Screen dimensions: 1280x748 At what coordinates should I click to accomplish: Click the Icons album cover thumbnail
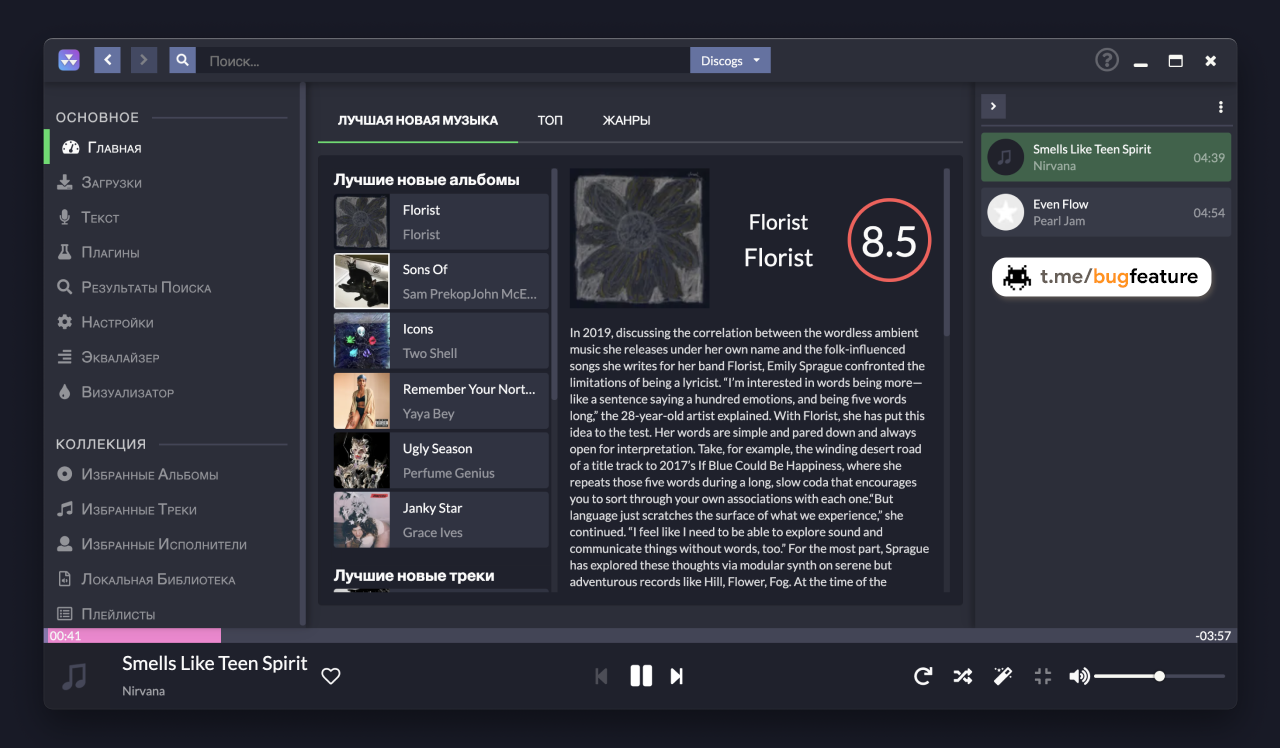point(362,341)
